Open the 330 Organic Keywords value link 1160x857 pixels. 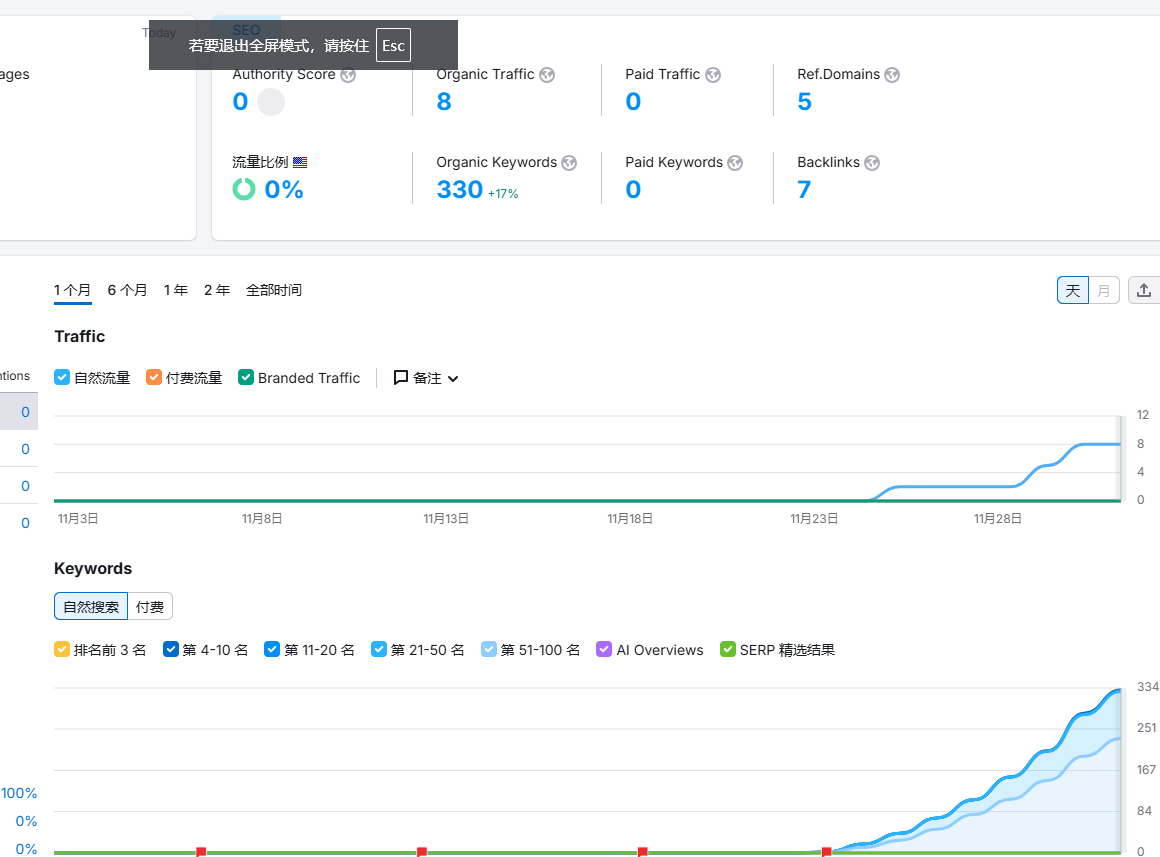tap(460, 190)
